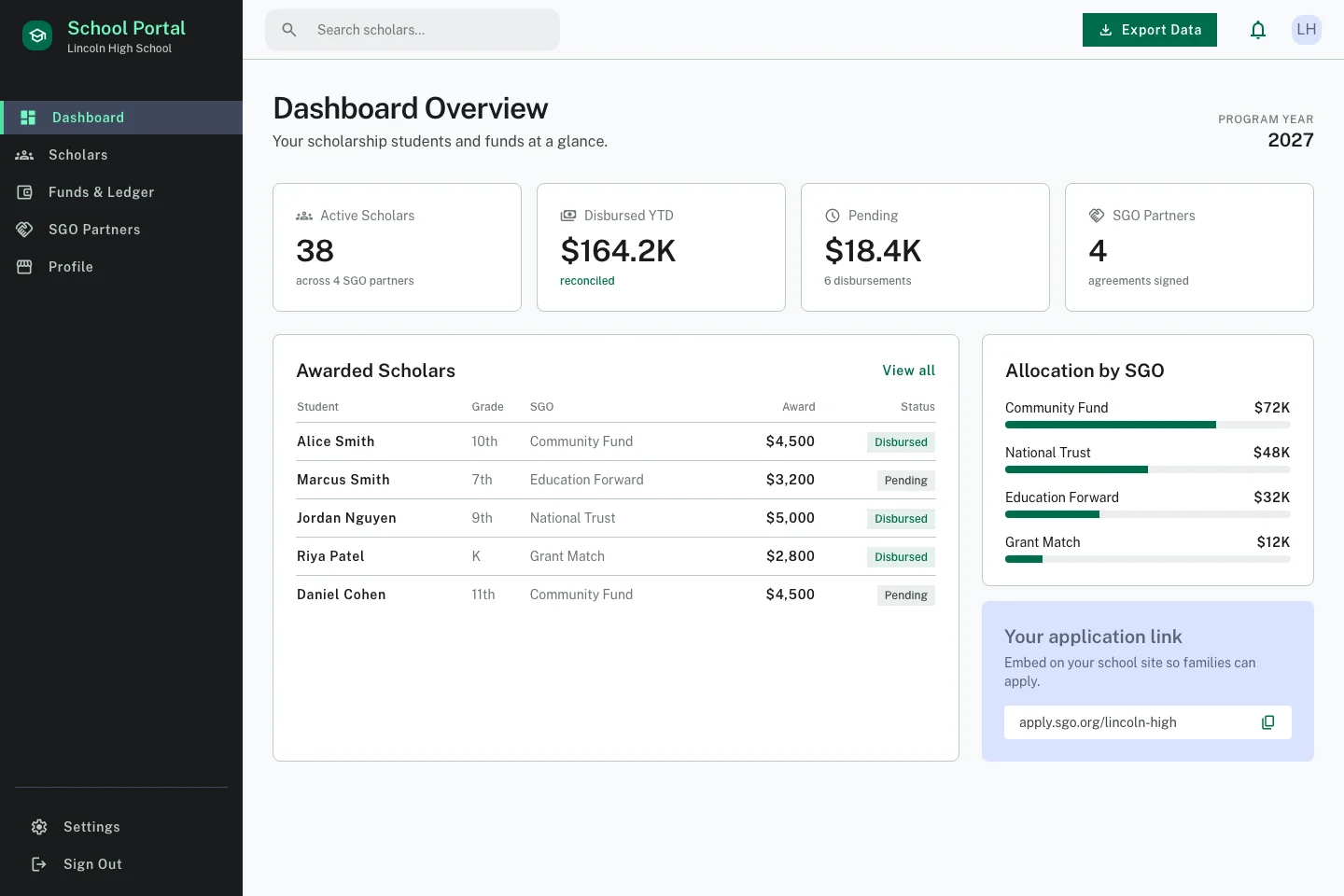Copy application link with the copy icon
Viewport: 1344px width, 896px height.
click(1268, 722)
